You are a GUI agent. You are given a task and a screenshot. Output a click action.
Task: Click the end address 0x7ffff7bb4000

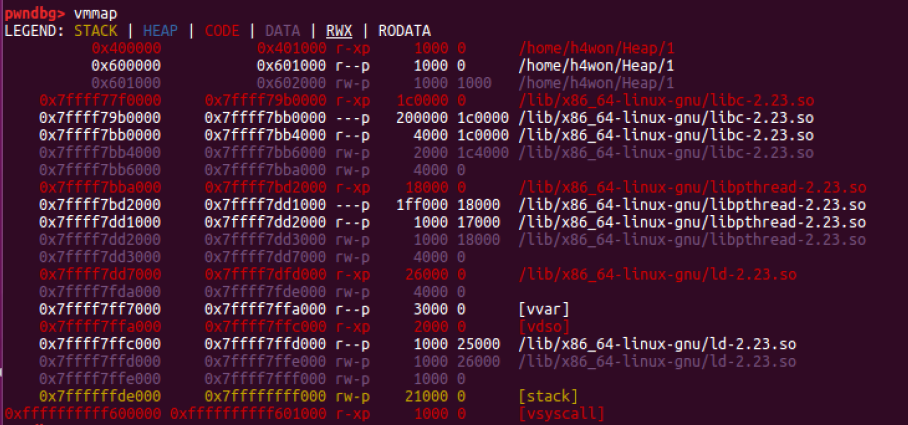pyautogui.click(x=265, y=135)
